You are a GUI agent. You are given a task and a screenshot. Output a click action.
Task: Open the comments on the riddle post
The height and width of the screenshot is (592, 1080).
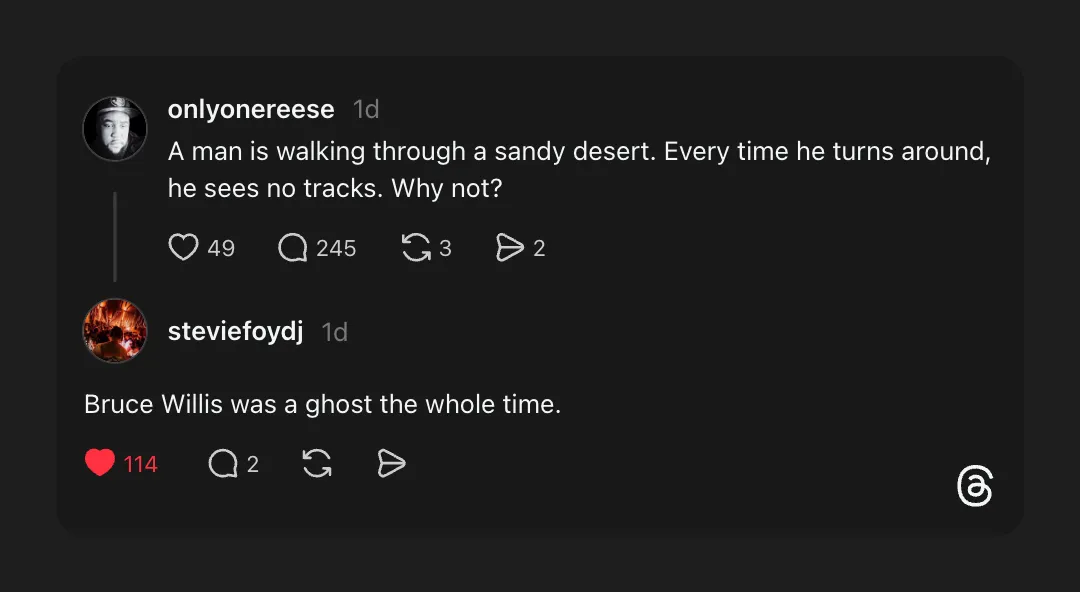coord(293,247)
